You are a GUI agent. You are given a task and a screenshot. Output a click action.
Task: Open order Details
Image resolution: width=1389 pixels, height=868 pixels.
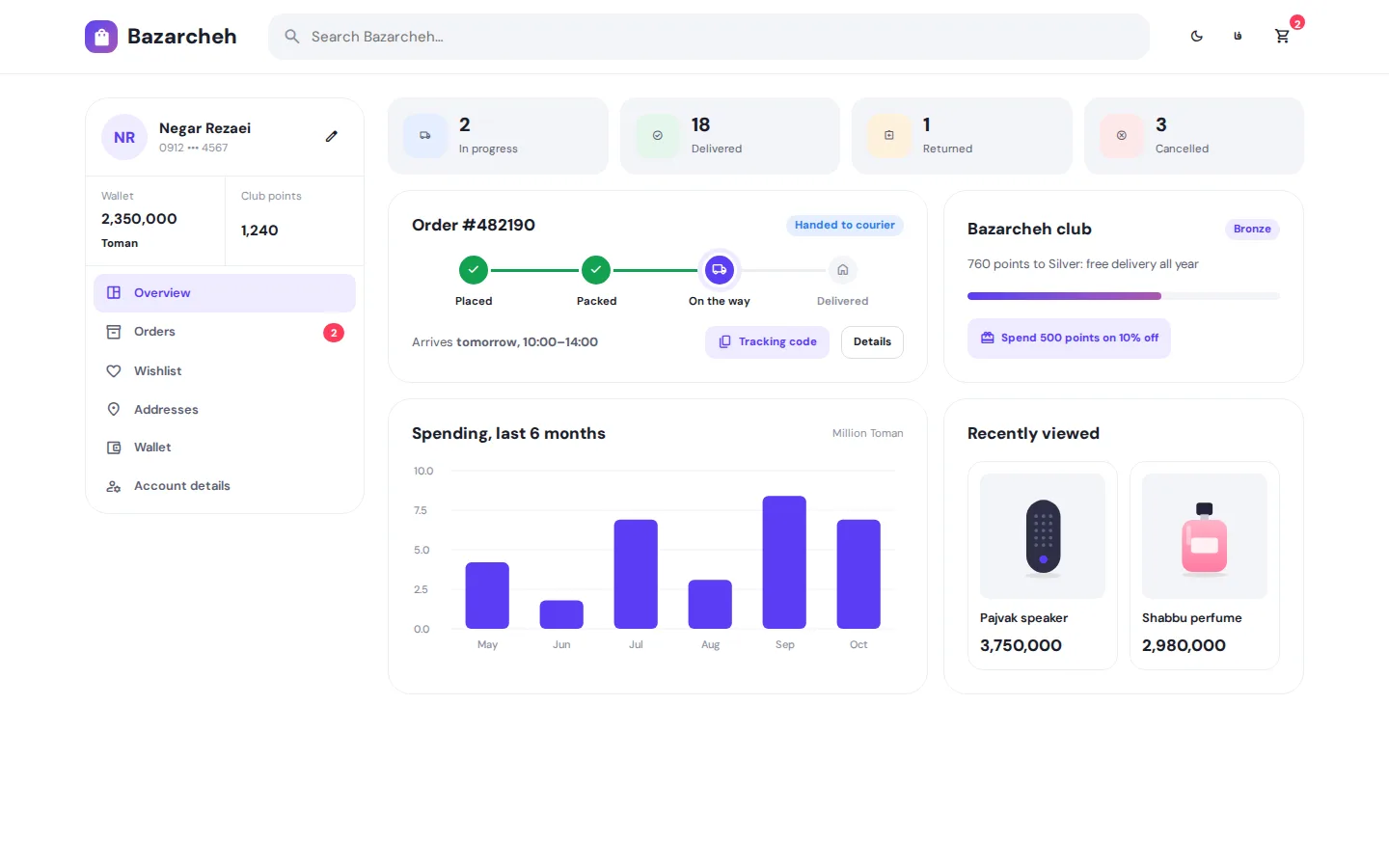872,342
